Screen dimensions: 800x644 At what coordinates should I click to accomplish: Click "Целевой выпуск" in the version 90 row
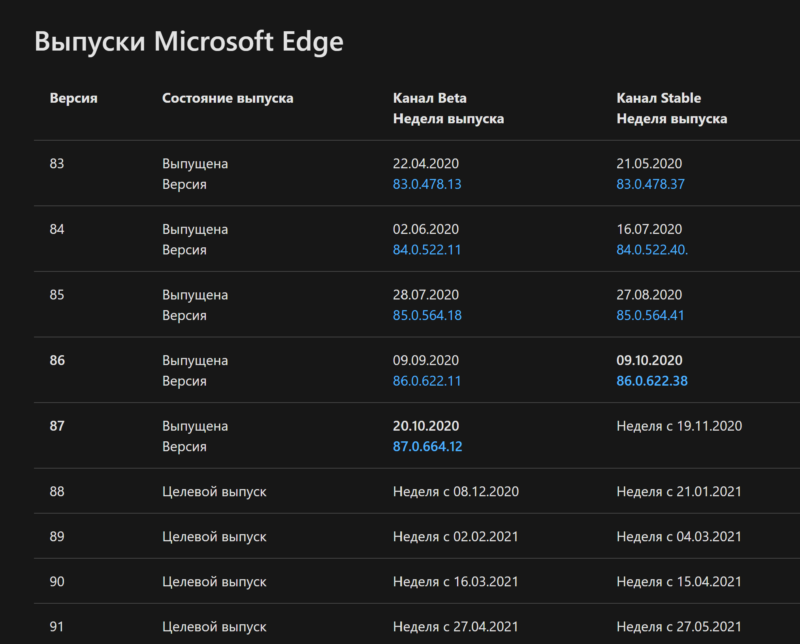[x=214, y=582]
